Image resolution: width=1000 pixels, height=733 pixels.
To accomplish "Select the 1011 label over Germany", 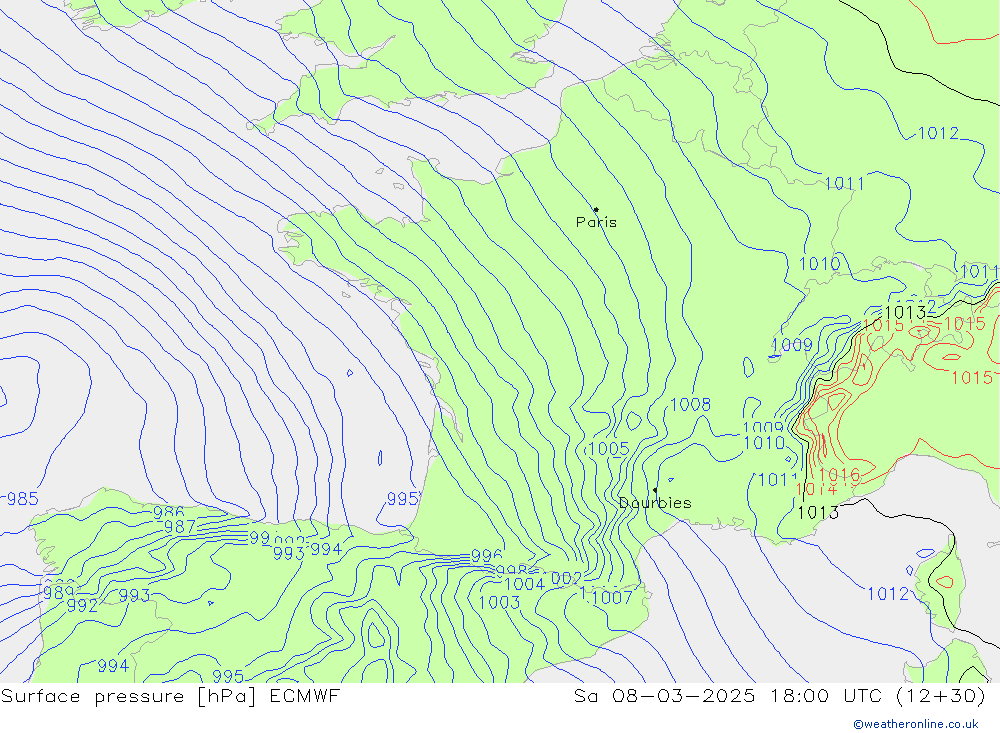I will 844,184.
